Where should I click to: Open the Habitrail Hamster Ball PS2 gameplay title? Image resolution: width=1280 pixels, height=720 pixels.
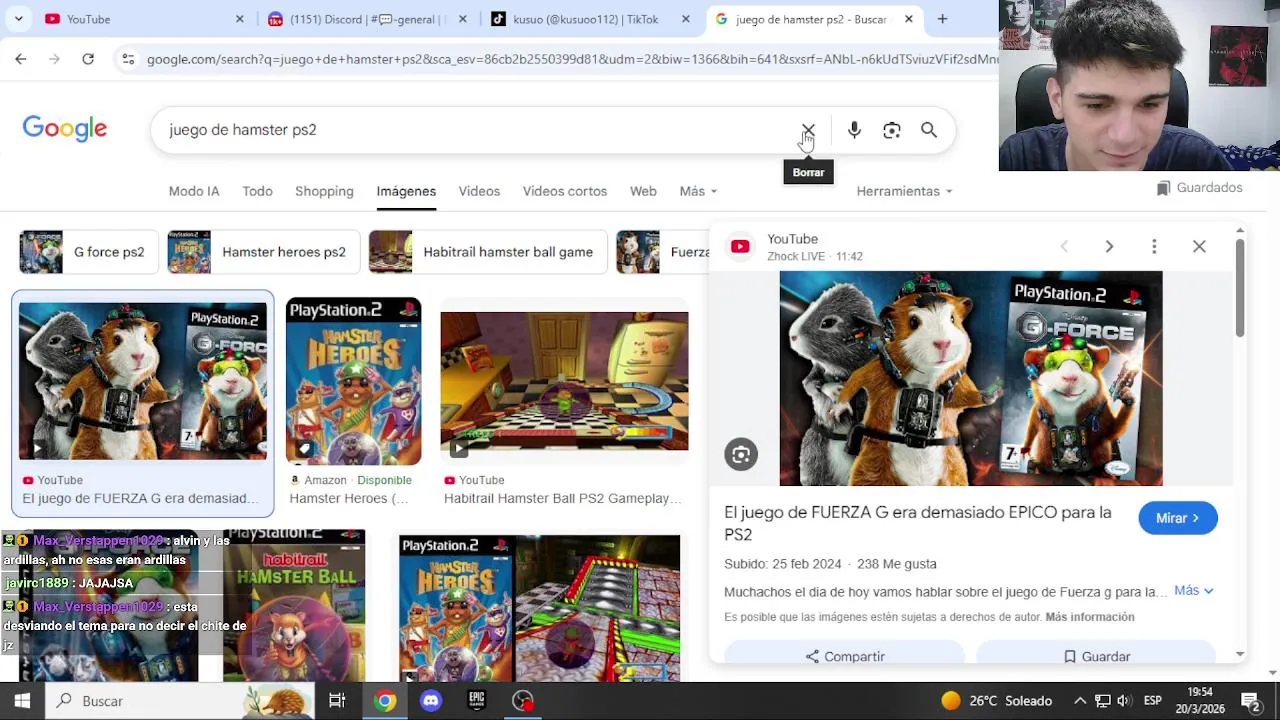[562, 498]
